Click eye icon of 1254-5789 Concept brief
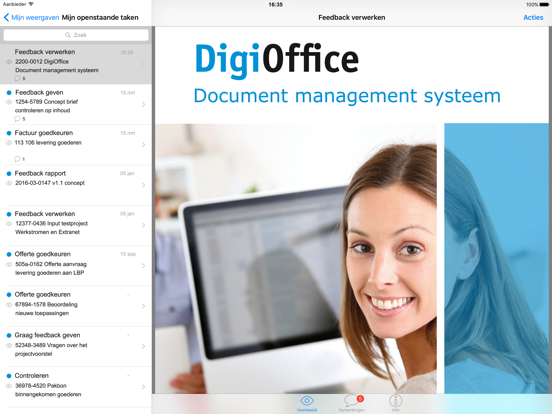 pyautogui.click(x=9, y=102)
